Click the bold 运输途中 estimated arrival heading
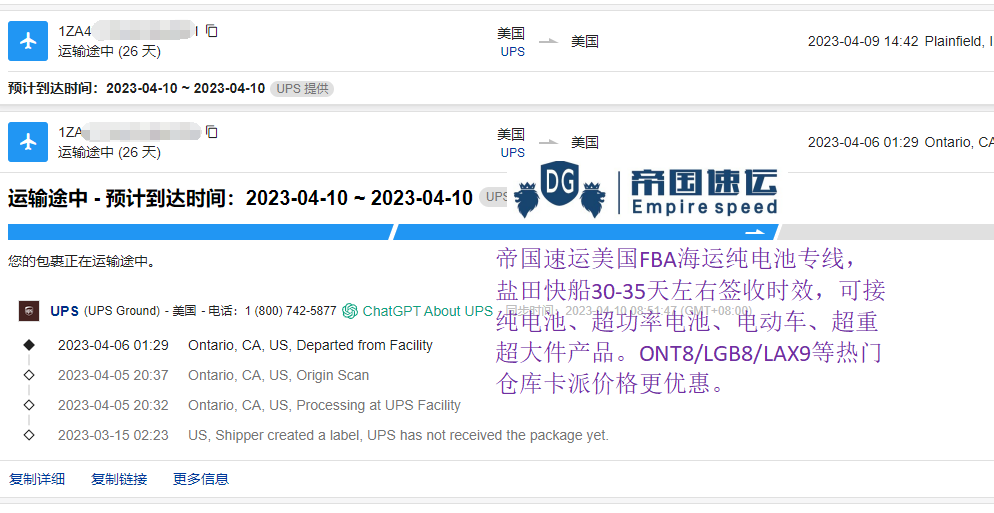This screenshot has height=513, width=994. pyautogui.click(x=240, y=198)
